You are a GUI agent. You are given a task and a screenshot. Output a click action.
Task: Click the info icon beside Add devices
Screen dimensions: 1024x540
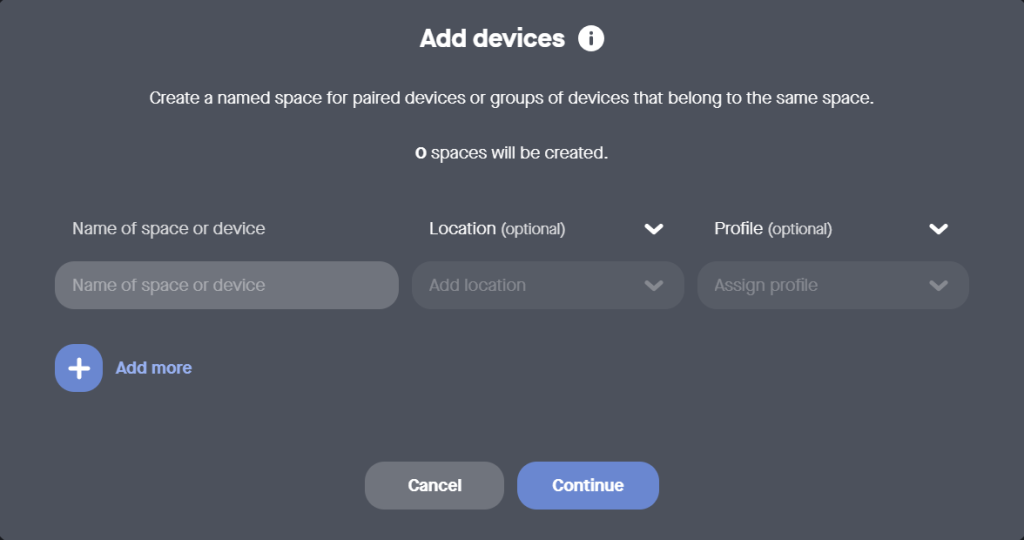click(591, 39)
